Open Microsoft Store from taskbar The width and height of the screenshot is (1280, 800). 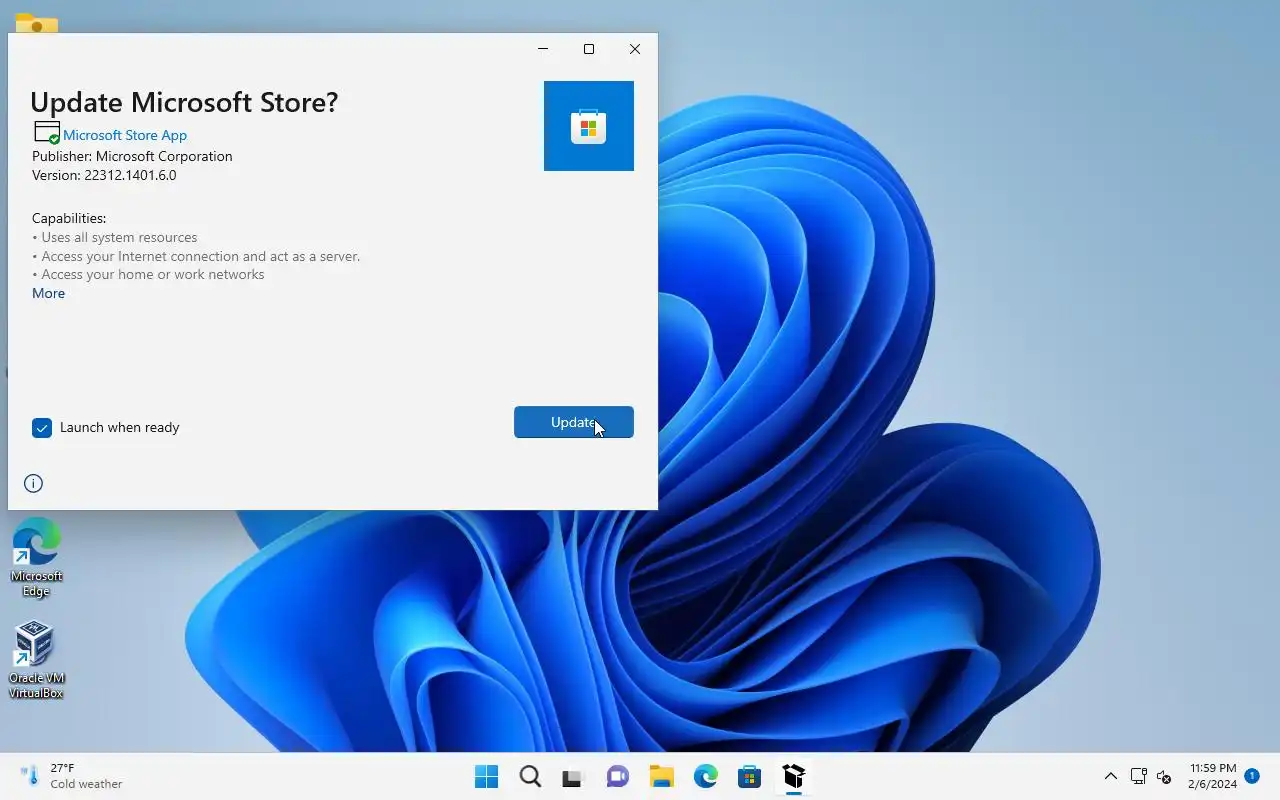click(749, 777)
